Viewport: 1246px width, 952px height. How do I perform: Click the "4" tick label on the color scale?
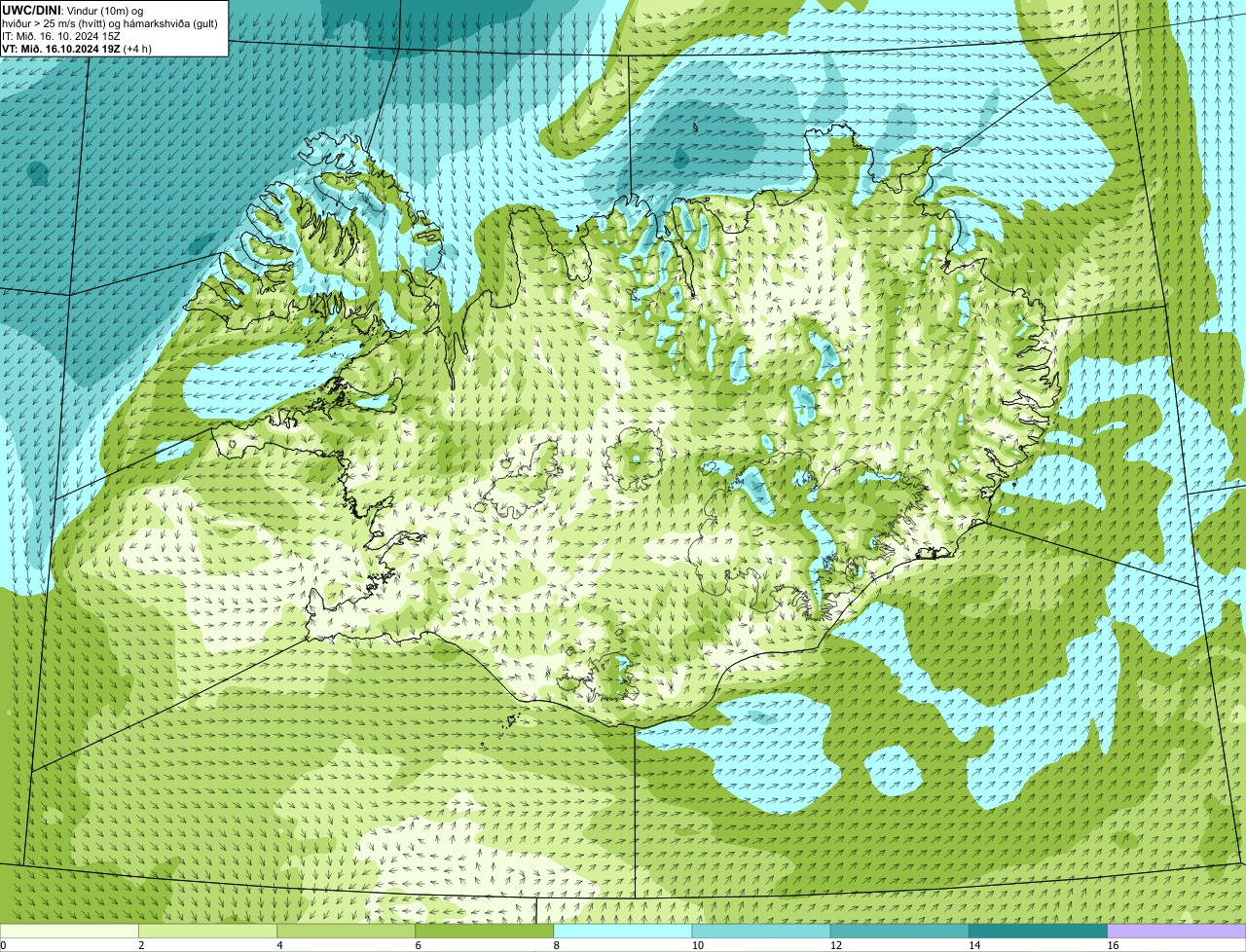(280, 945)
